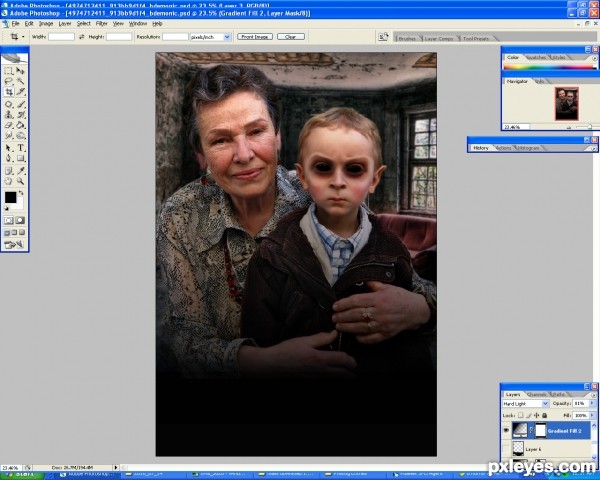The image size is (600, 480).
Task: Select the Dodge tool
Action: (x=20, y=135)
